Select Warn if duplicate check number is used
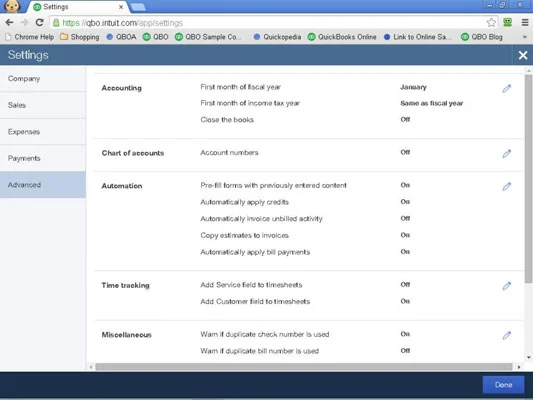The width and height of the screenshot is (533, 400). (x=265, y=334)
